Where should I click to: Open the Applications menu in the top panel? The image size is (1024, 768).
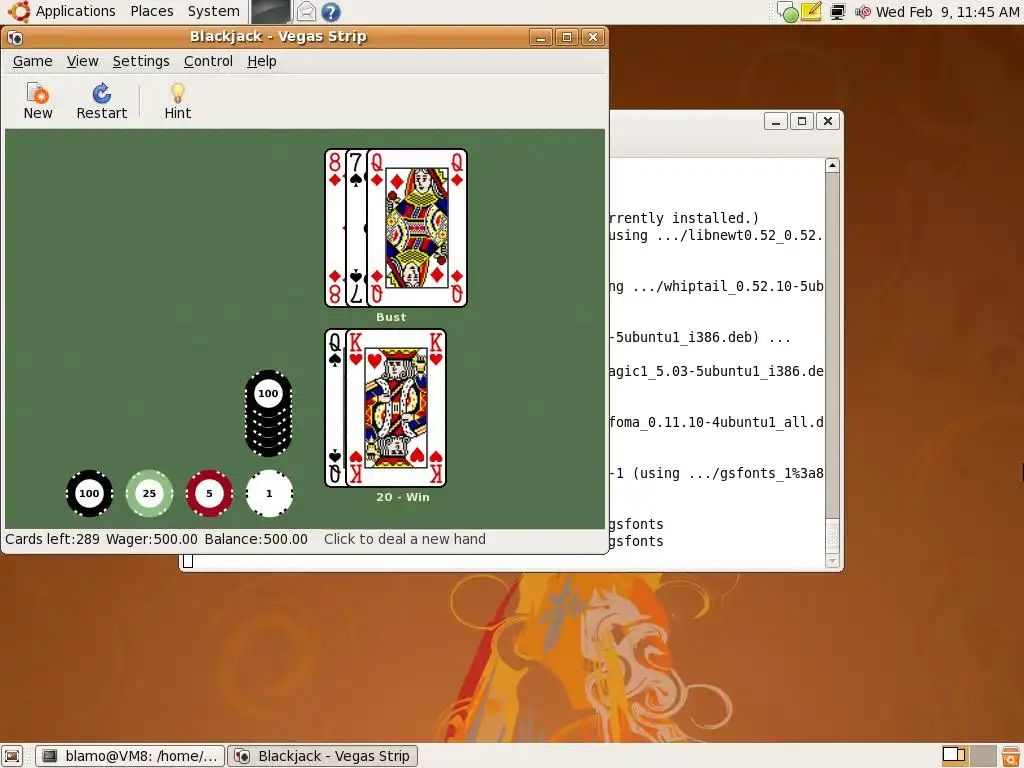tap(76, 11)
